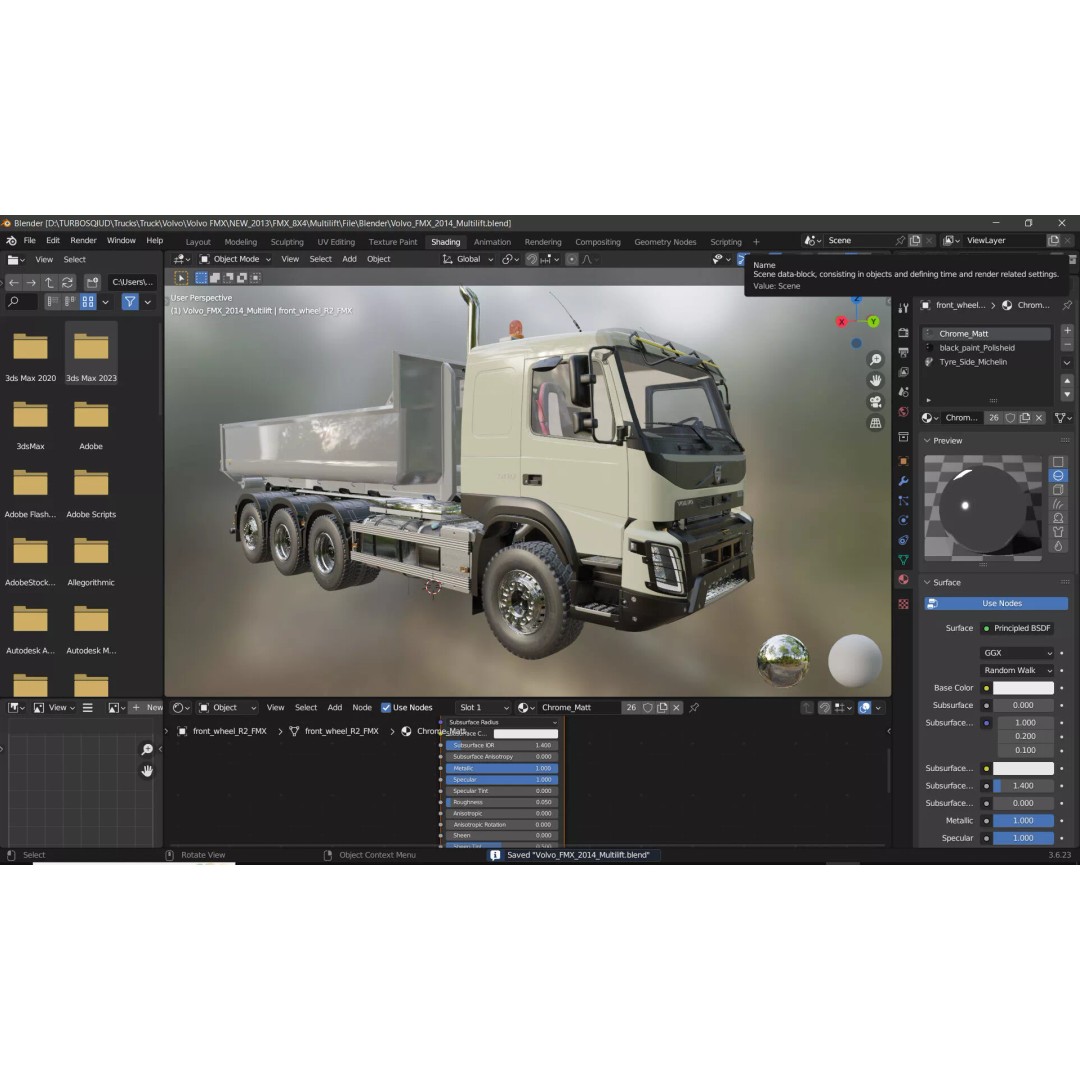The height and width of the screenshot is (1080, 1080).
Task: Unlink Chrome_Matt in properties panel
Action: coord(1039,417)
